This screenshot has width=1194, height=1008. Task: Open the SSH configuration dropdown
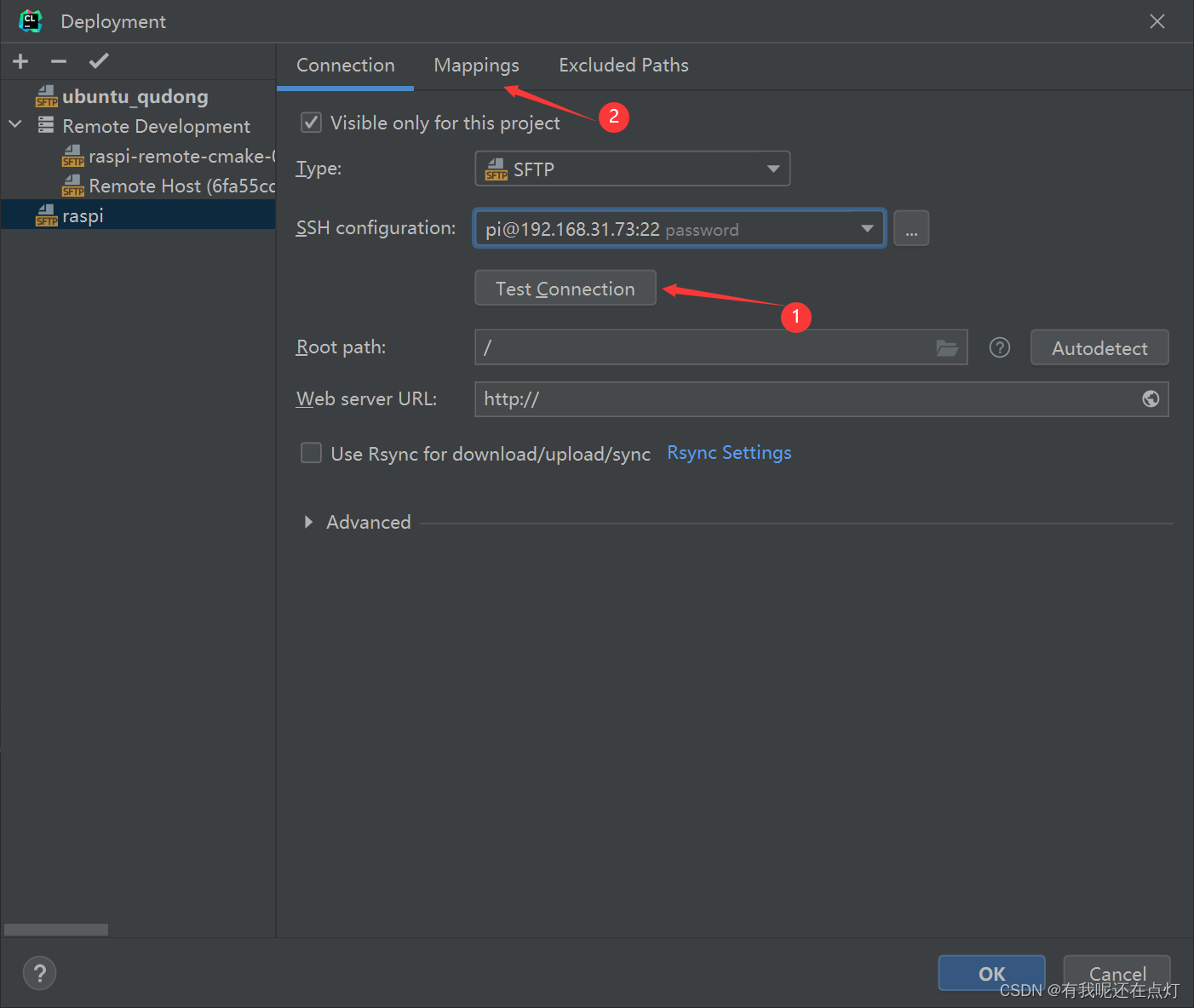pos(867,228)
